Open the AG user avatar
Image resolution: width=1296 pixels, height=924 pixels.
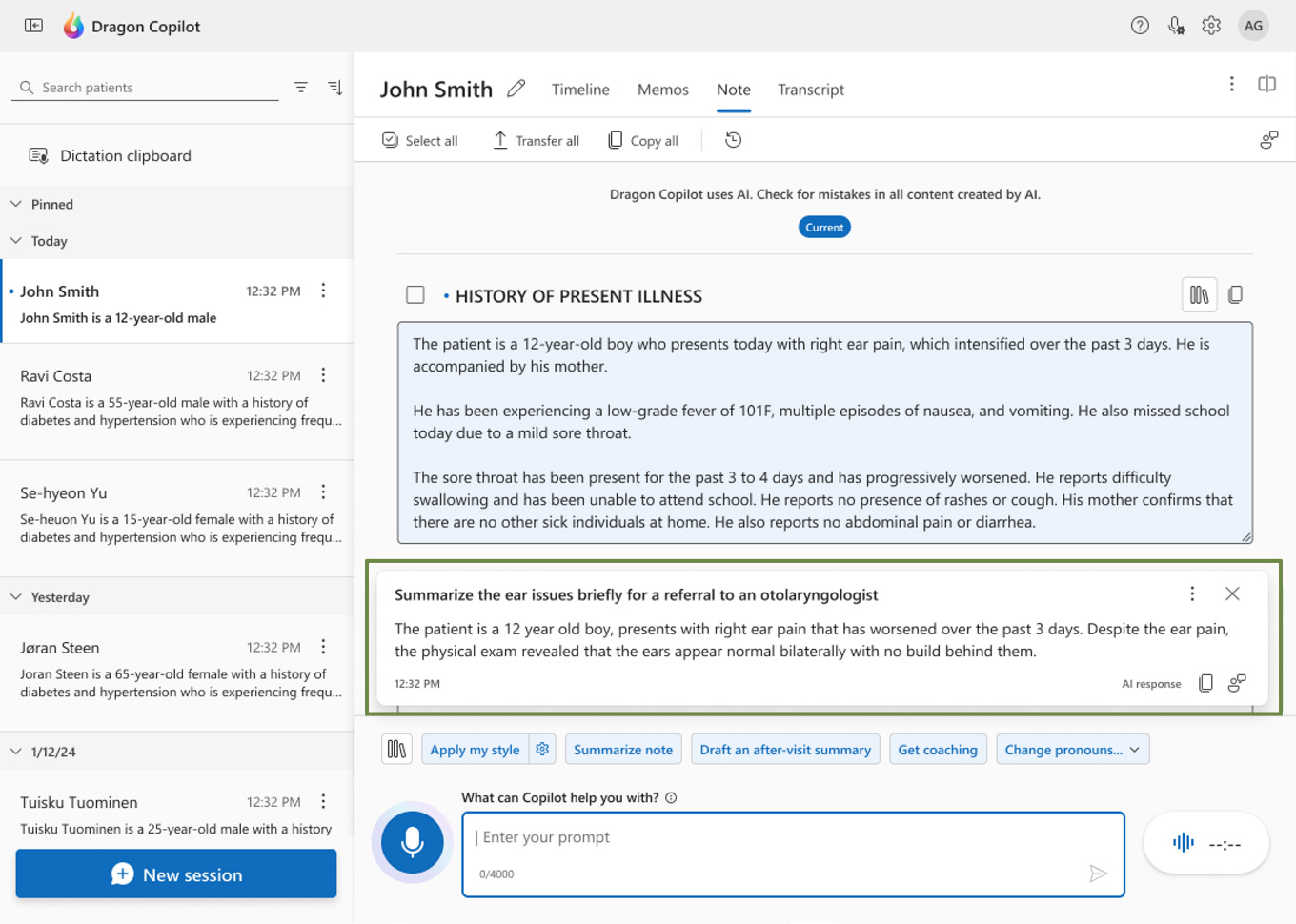[1253, 26]
